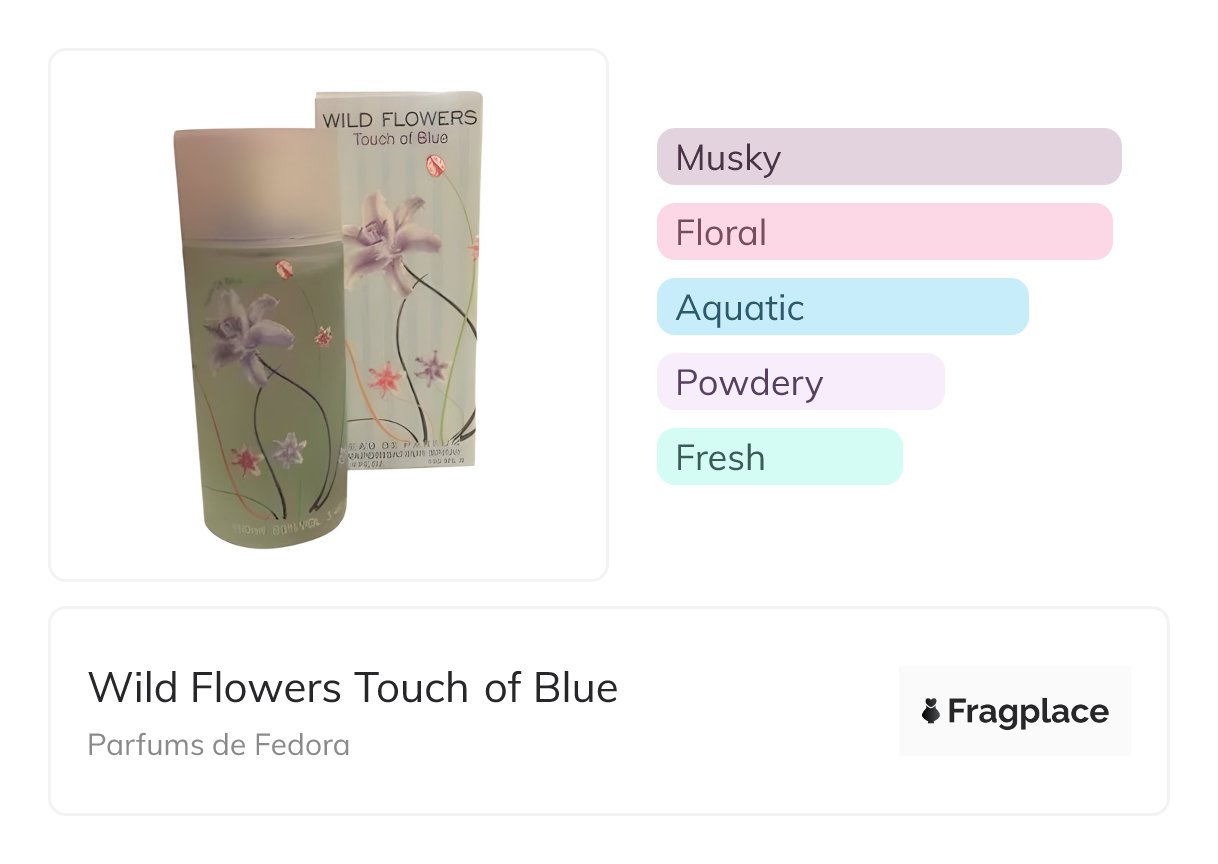The image size is (1218, 864).
Task: Select the Fresh accord bar
Action: [779, 457]
